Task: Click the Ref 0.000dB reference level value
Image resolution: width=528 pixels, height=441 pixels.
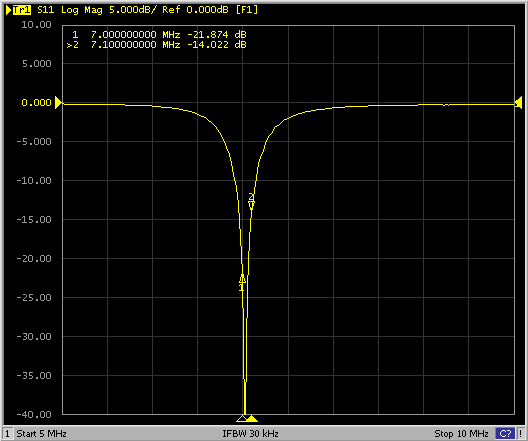Action: (195, 10)
